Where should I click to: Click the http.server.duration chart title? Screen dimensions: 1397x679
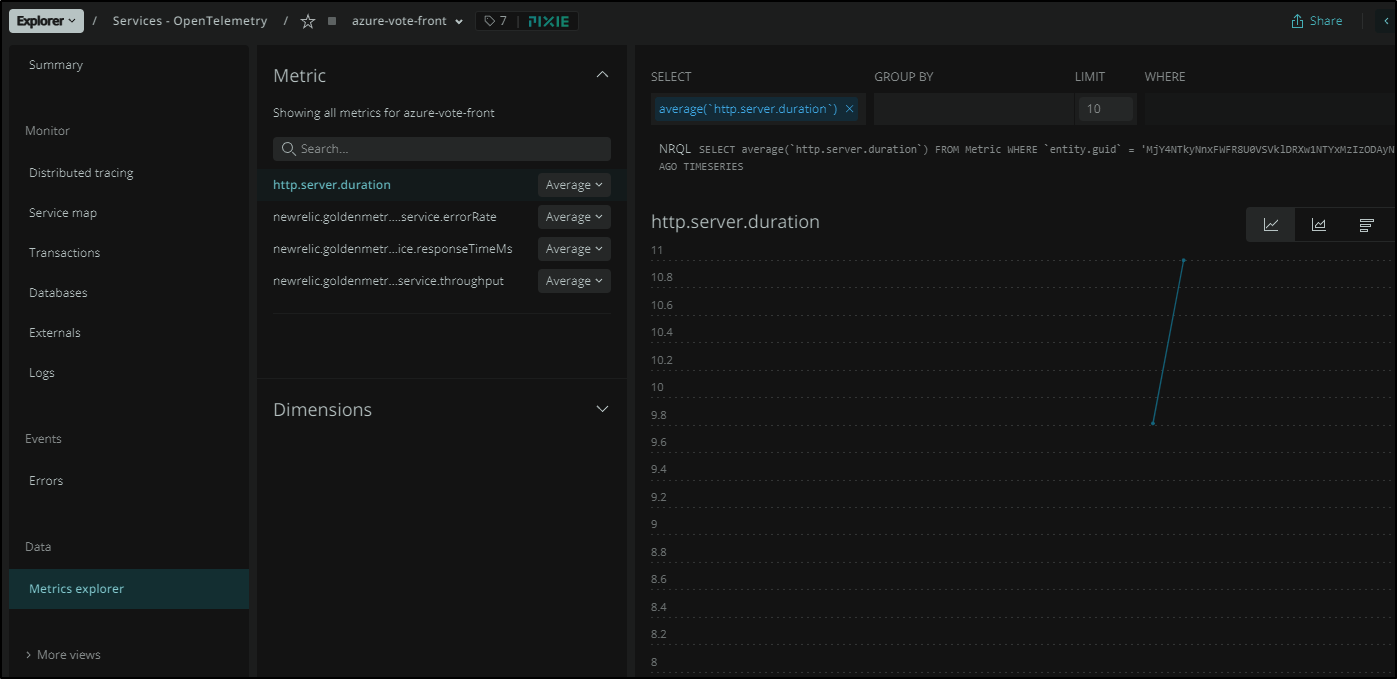click(735, 222)
